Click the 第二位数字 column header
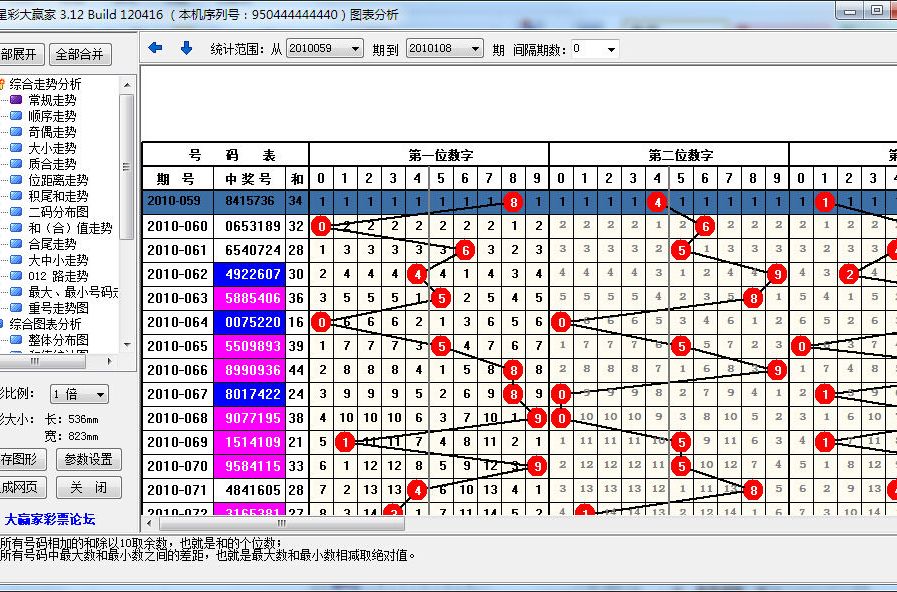This screenshot has width=897, height=592. click(x=669, y=155)
